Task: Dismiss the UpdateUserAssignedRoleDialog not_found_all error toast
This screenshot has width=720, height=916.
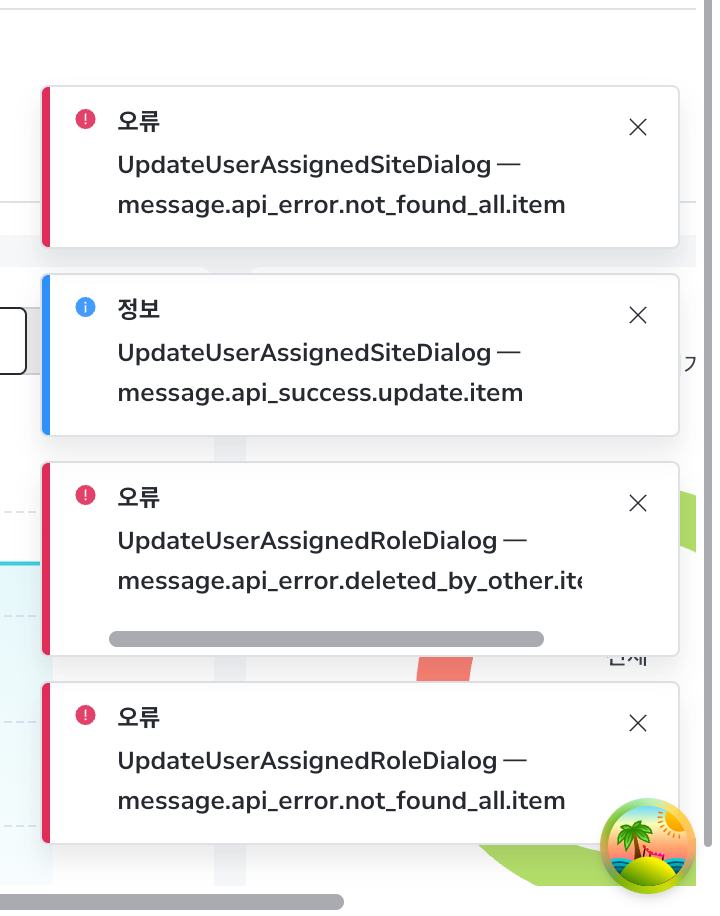Action: coord(638,724)
